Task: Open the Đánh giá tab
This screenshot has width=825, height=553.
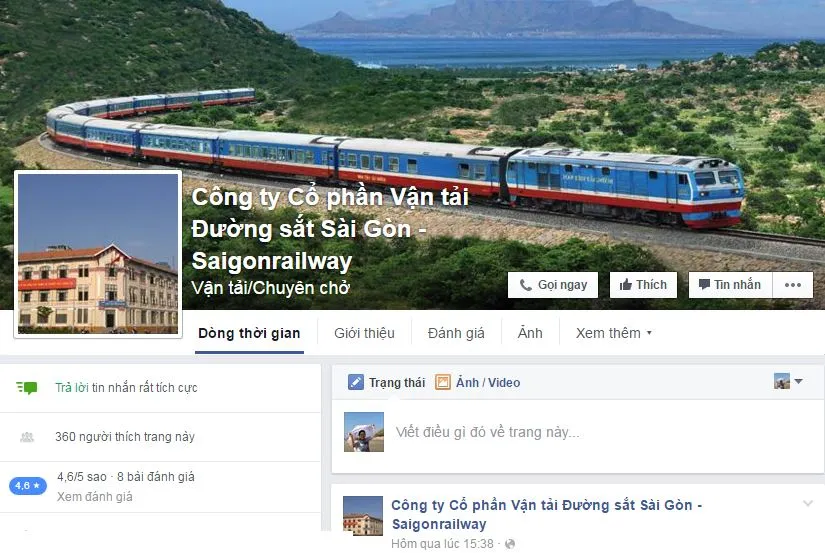Action: point(456,333)
